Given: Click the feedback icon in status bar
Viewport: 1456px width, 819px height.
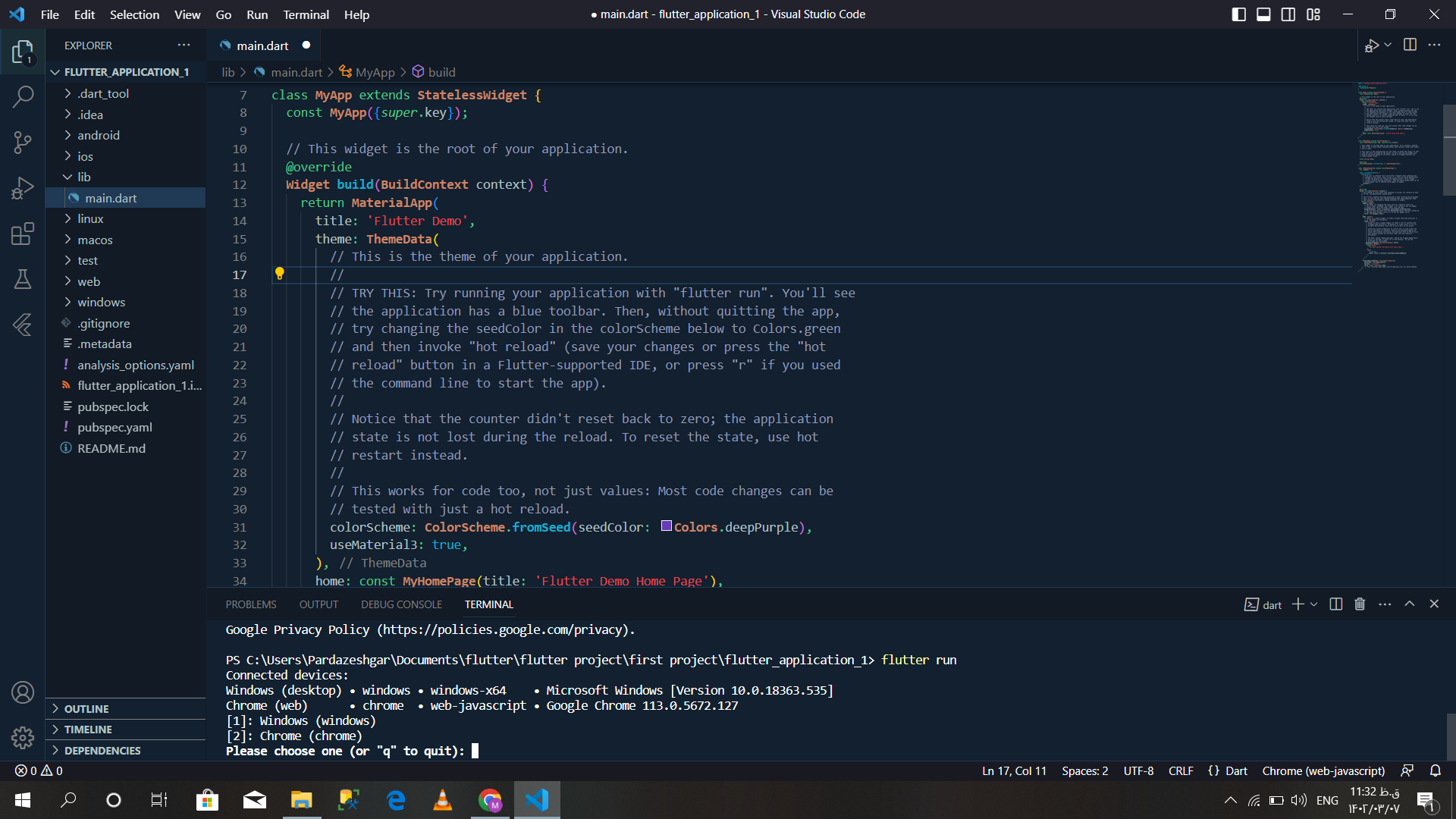Looking at the screenshot, I should tap(1407, 770).
